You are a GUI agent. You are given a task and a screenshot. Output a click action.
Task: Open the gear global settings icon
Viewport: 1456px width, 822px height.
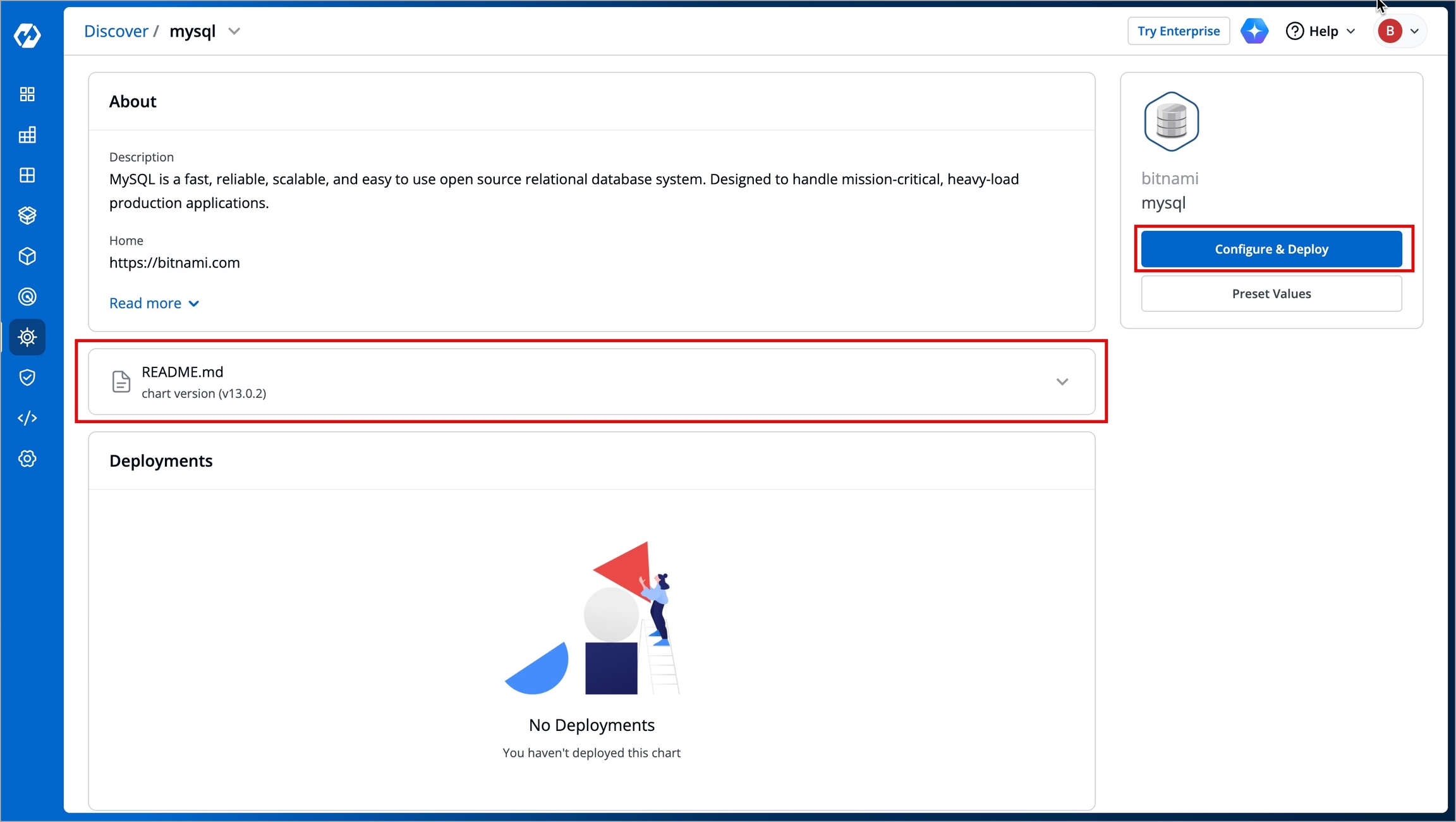pos(27,458)
